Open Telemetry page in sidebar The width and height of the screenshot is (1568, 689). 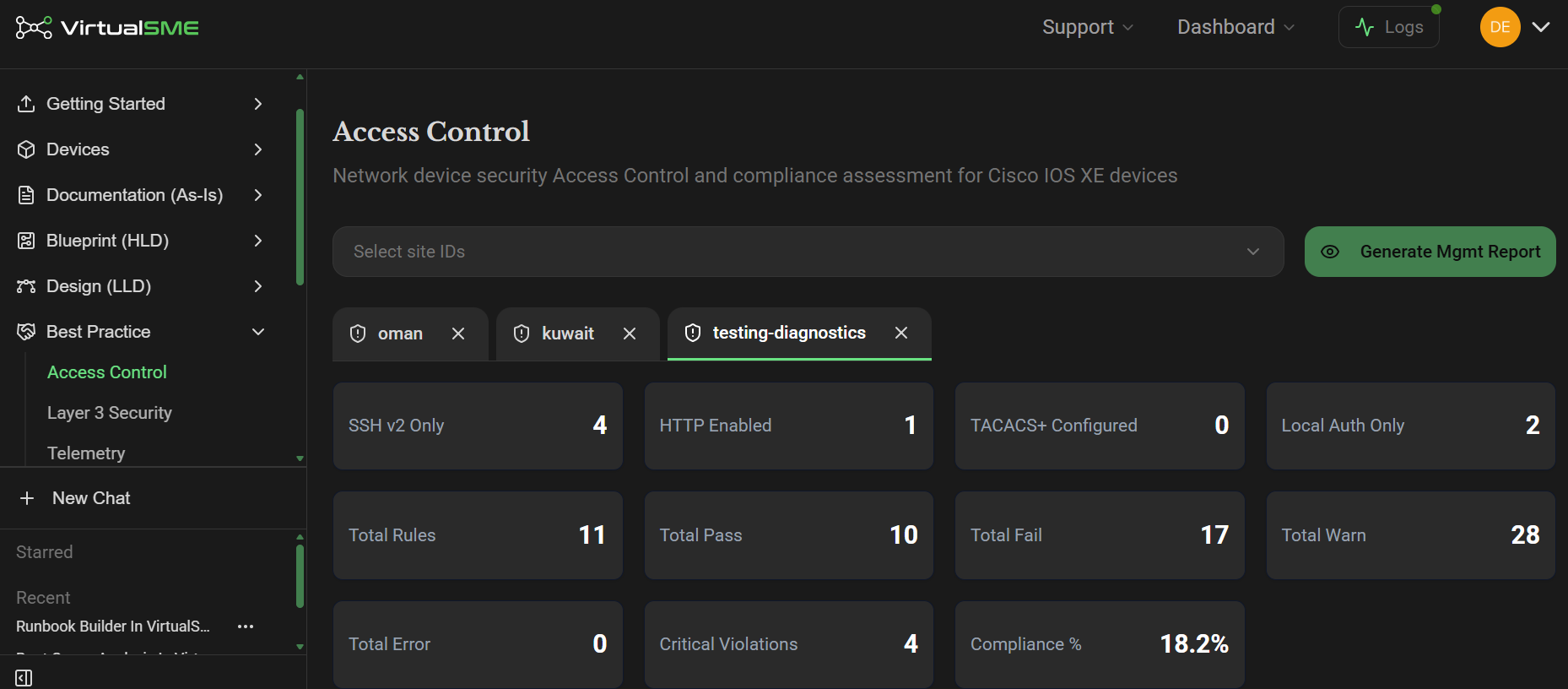86,453
